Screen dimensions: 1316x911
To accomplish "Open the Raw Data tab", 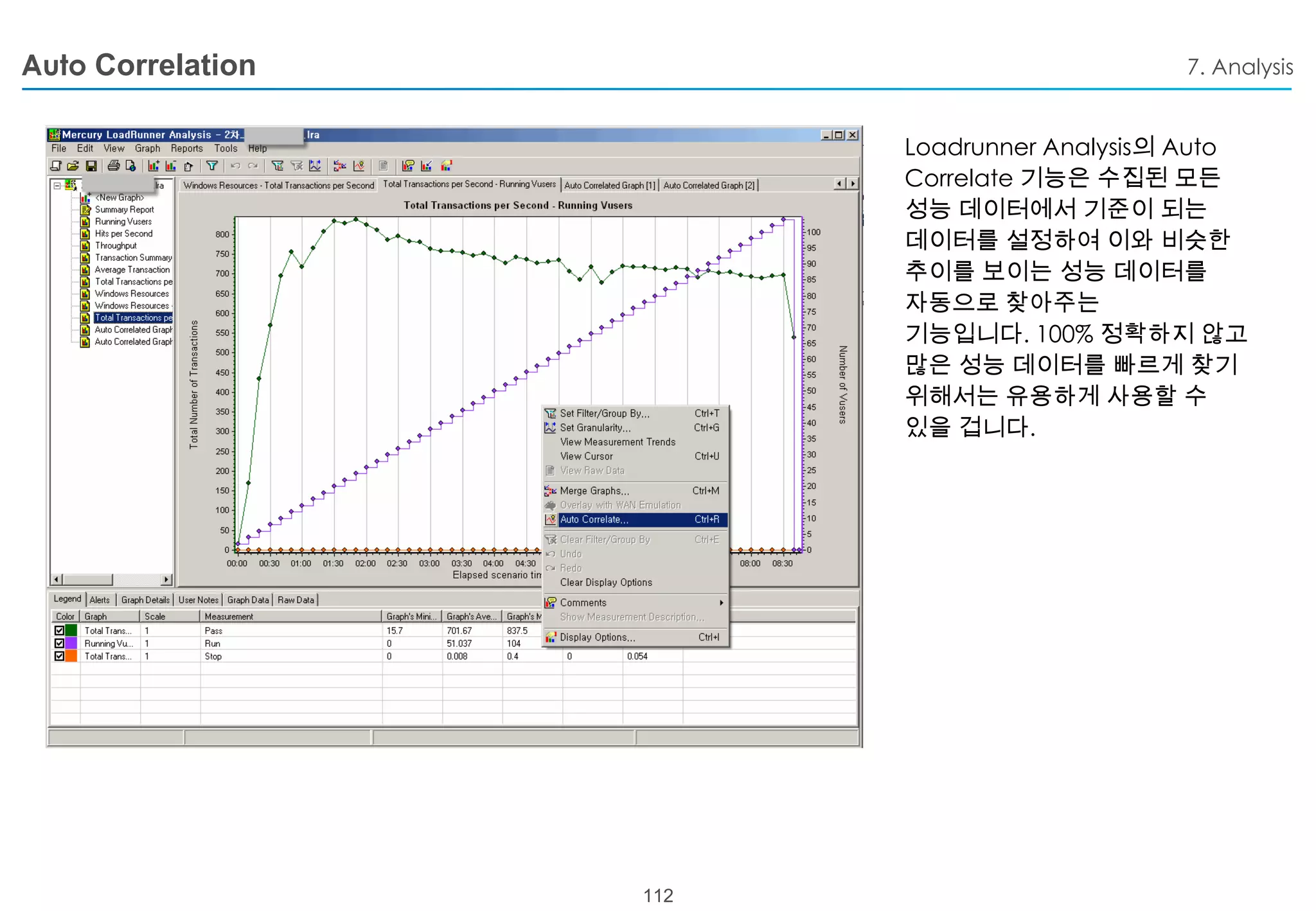I will [x=296, y=600].
